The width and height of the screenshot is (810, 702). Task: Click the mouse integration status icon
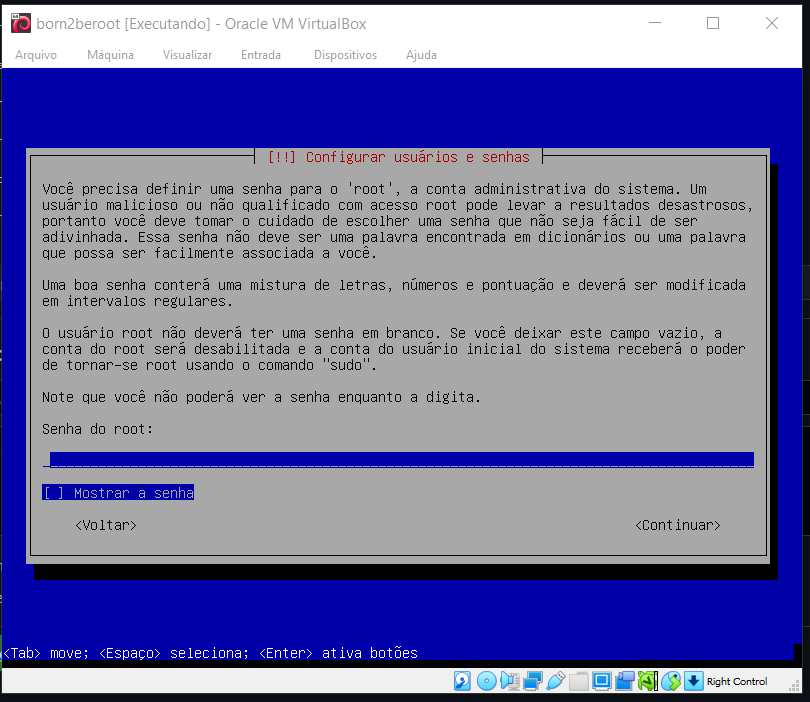pos(671,681)
